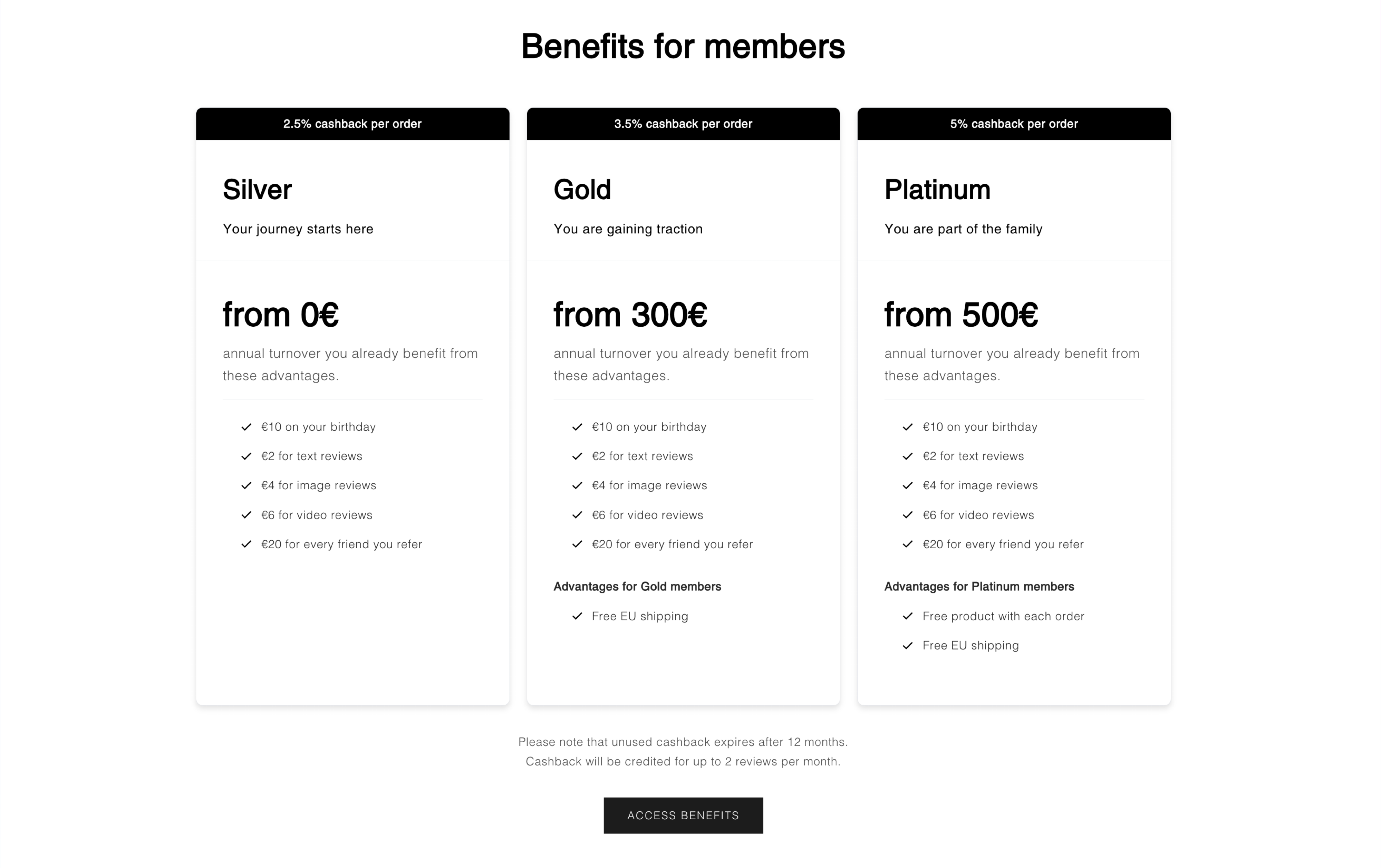Click the from 500€ price text
This screenshot has height=868, width=1381.
point(961,315)
